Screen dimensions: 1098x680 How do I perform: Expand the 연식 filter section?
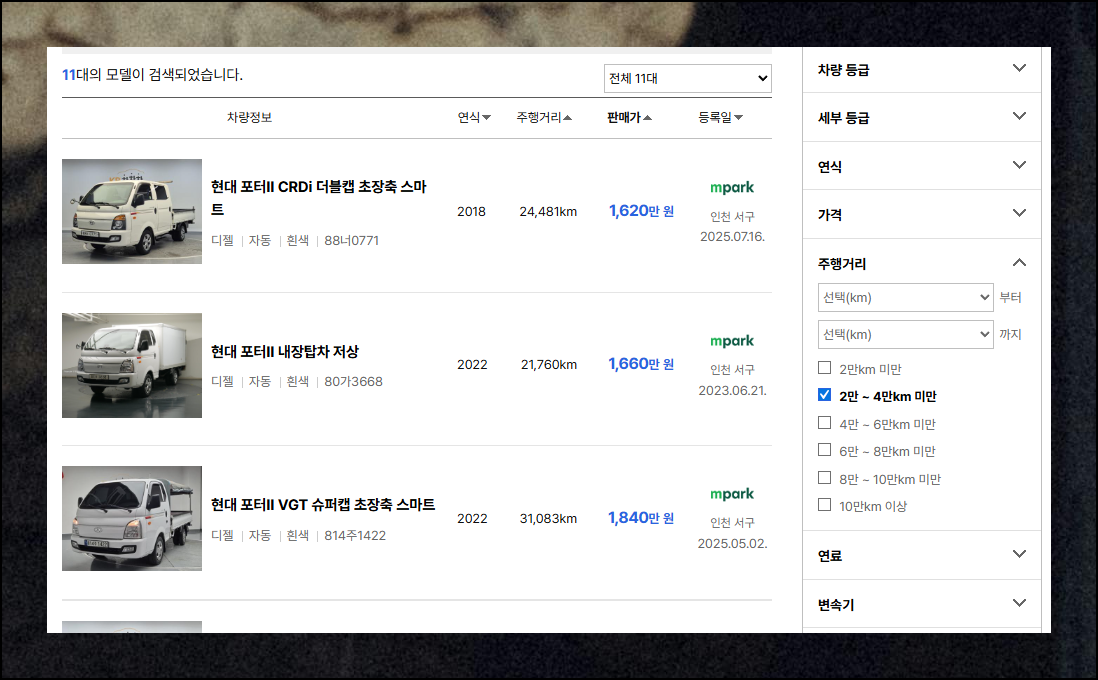(x=922, y=167)
